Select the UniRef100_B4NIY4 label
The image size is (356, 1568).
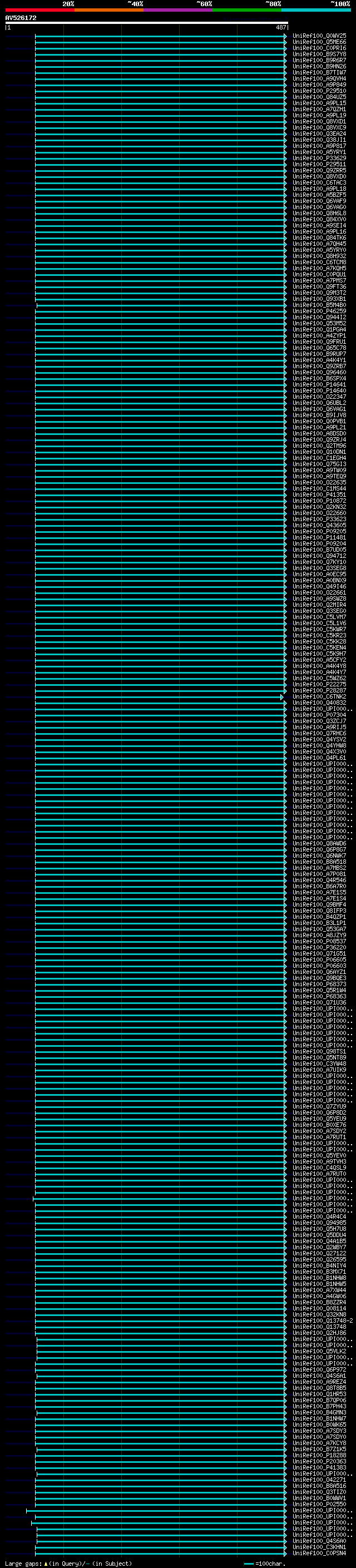(319, 1265)
